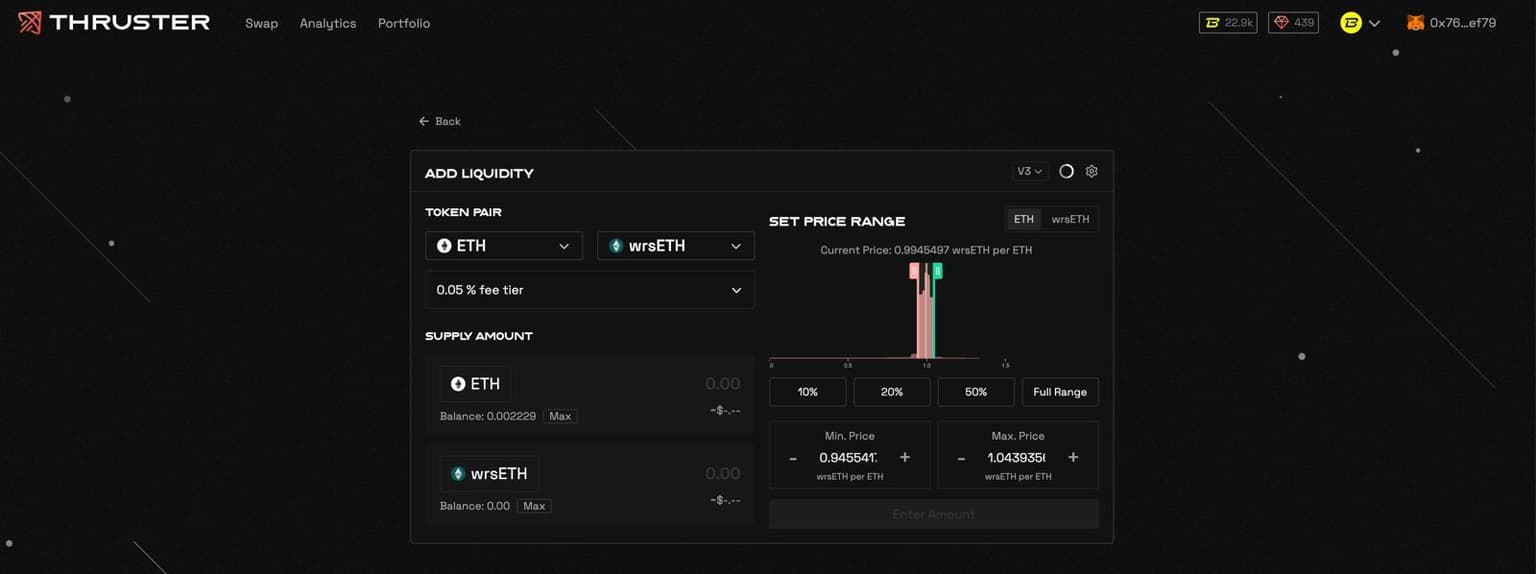Viewport: 1536px width, 574px height.
Task: Select the Full Range preset
Action: 1059,392
